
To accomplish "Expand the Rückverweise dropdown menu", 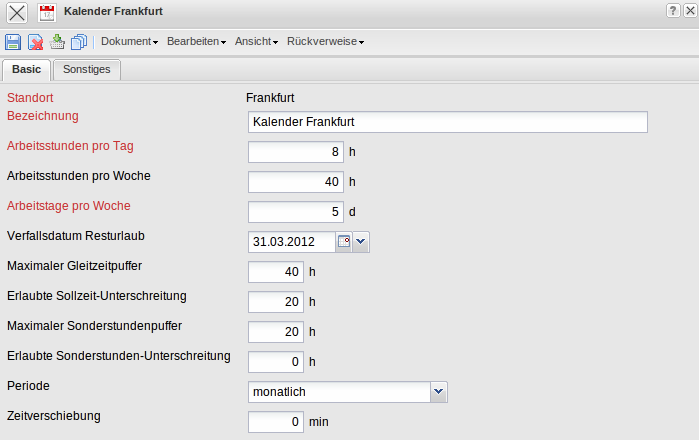I will pos(325,42).
